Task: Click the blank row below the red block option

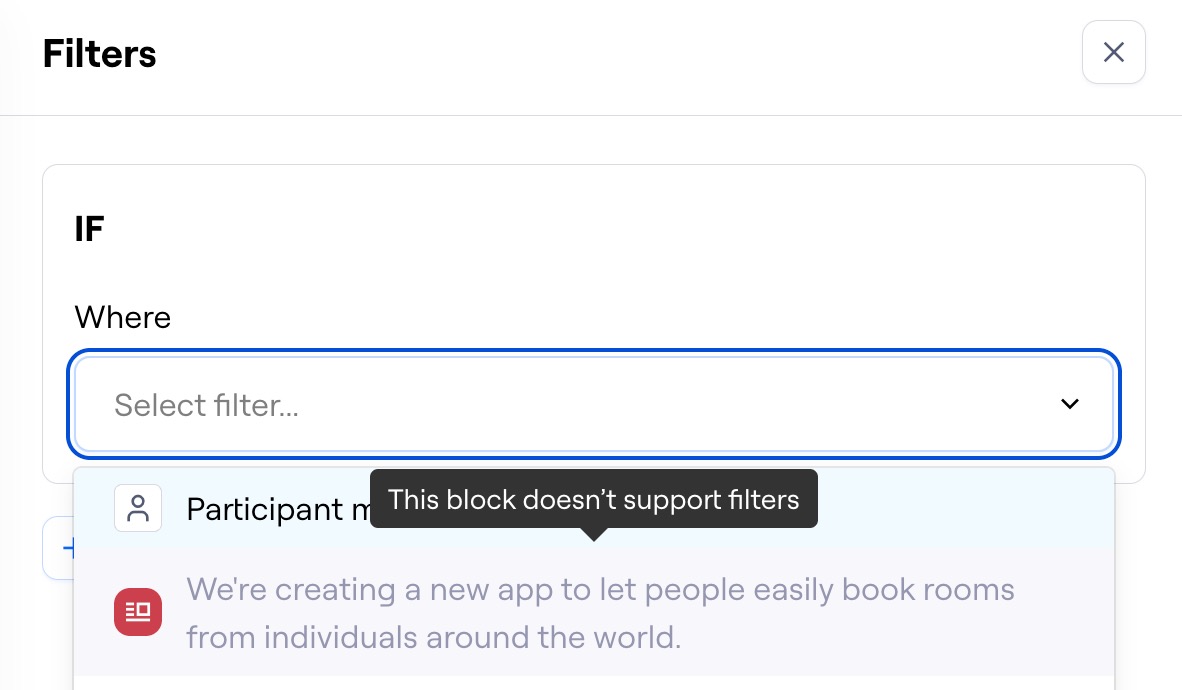Action: 594,683
